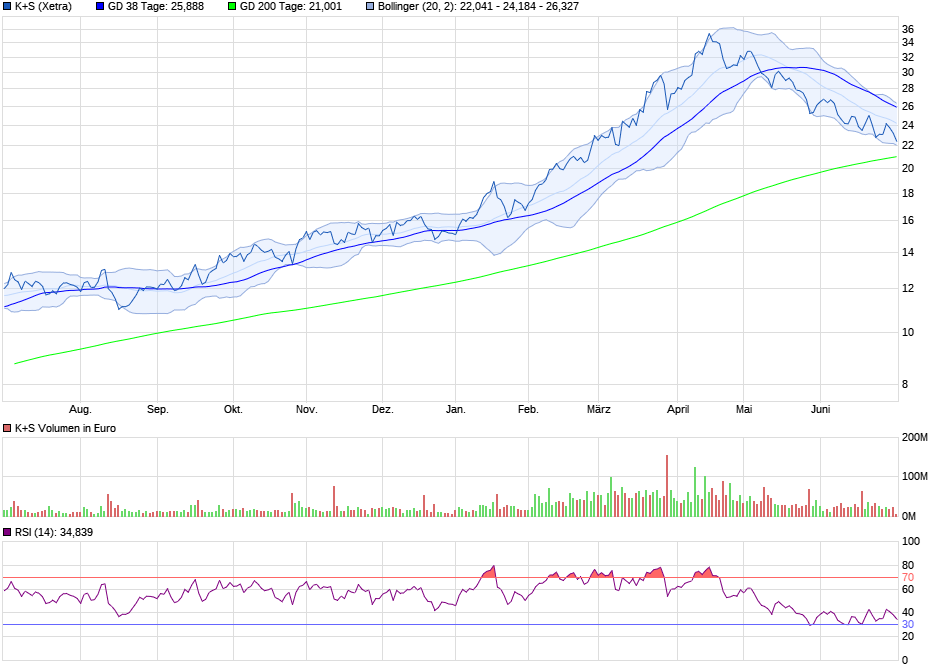Click the Feb. month label
The width and height of the screenshot is (940, 670).
point(528,409)
